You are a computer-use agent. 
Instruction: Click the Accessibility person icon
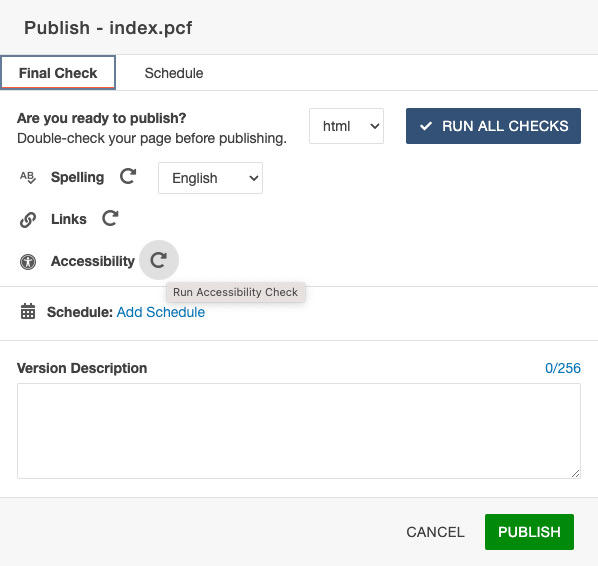coord(28,262)
